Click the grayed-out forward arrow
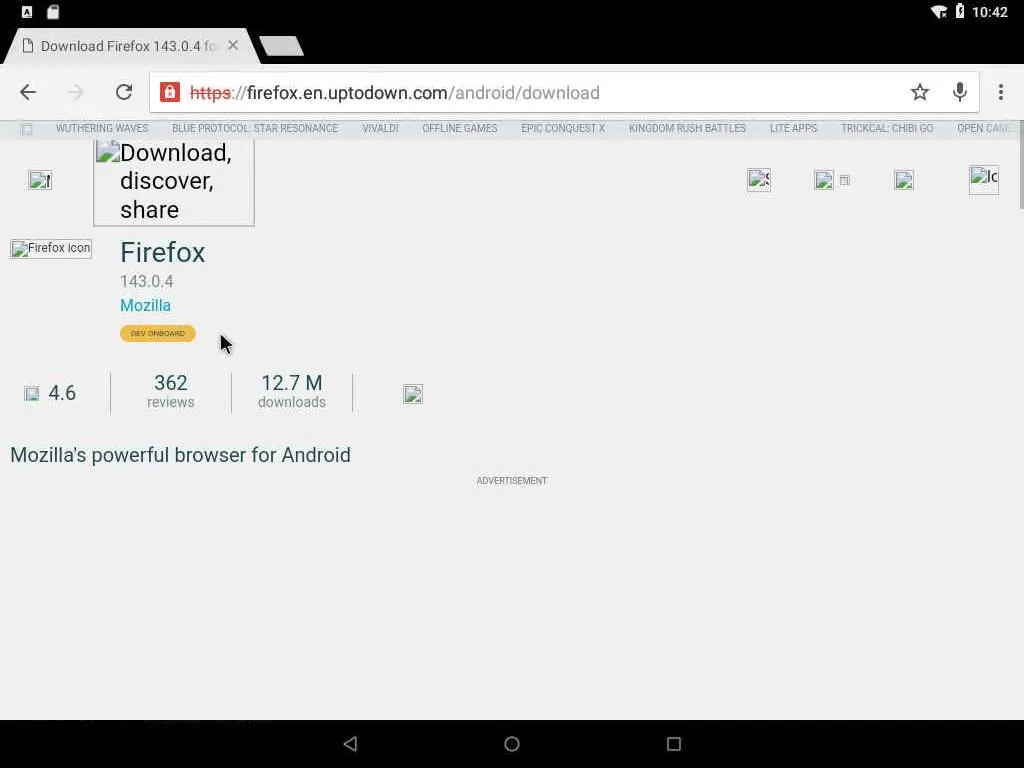Viewport: 1024px width, 768px height. coord(76,92)
